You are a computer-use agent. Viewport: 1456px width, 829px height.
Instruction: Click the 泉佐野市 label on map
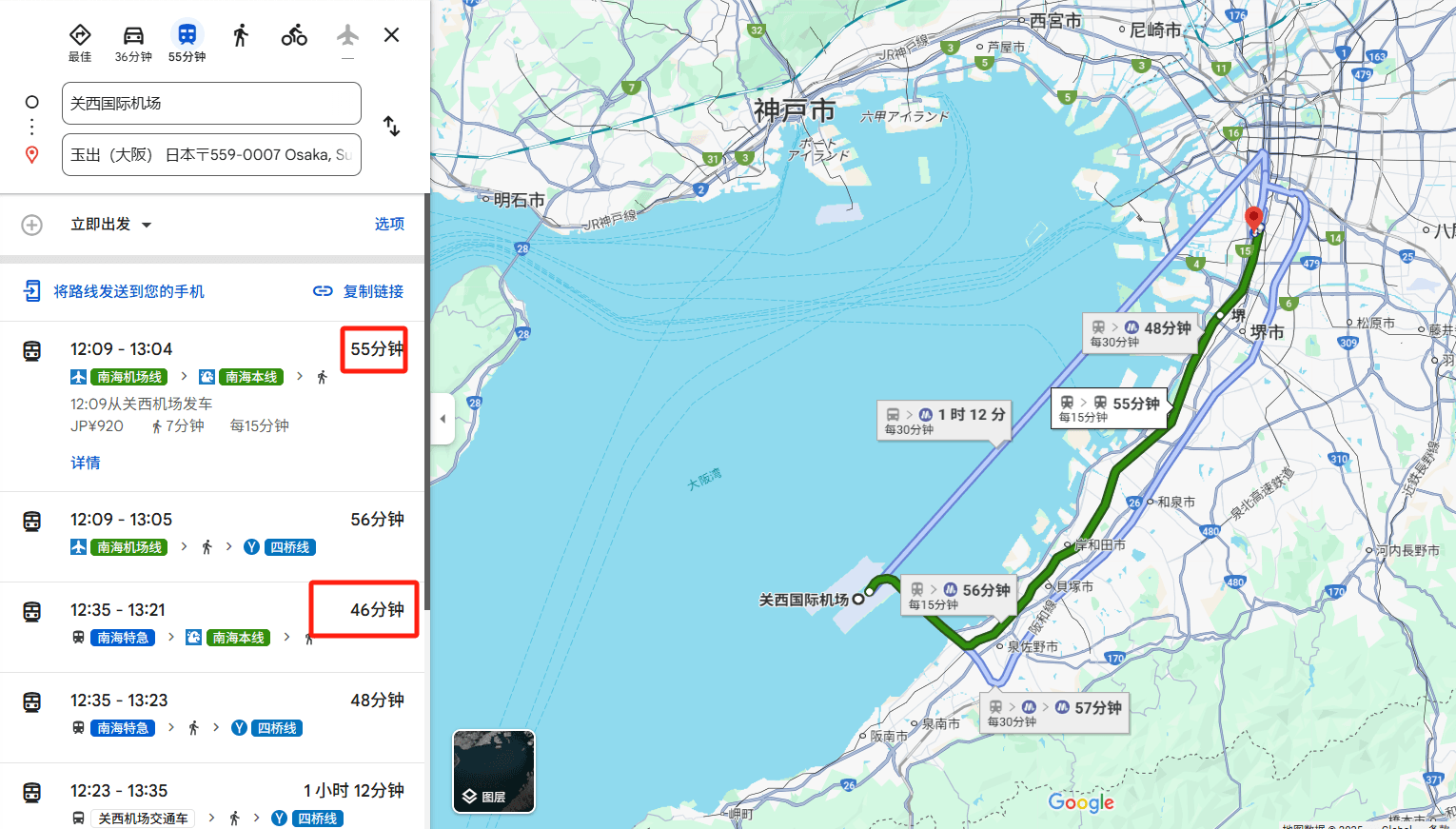point(1033,646)
